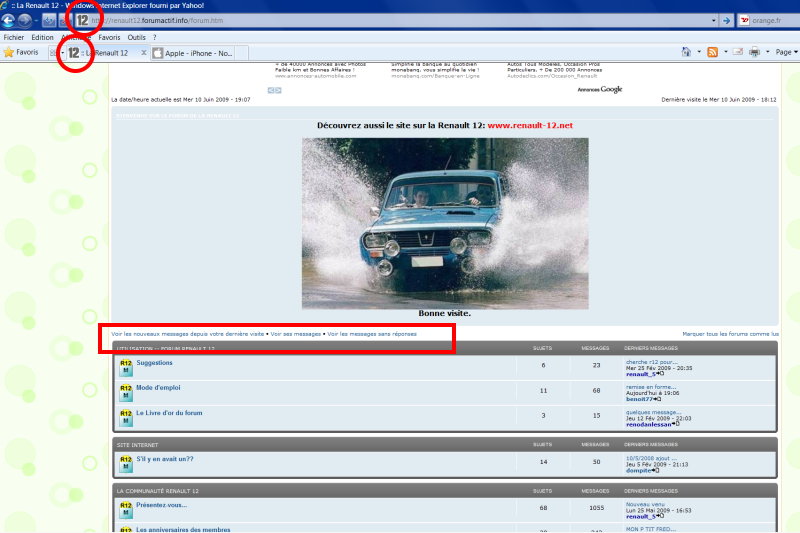The height and width of the screenshot is (533, 800).
Task: Click the R12 icon beside Suggestions
Action: pyautogui.click(x=126, y=367)
